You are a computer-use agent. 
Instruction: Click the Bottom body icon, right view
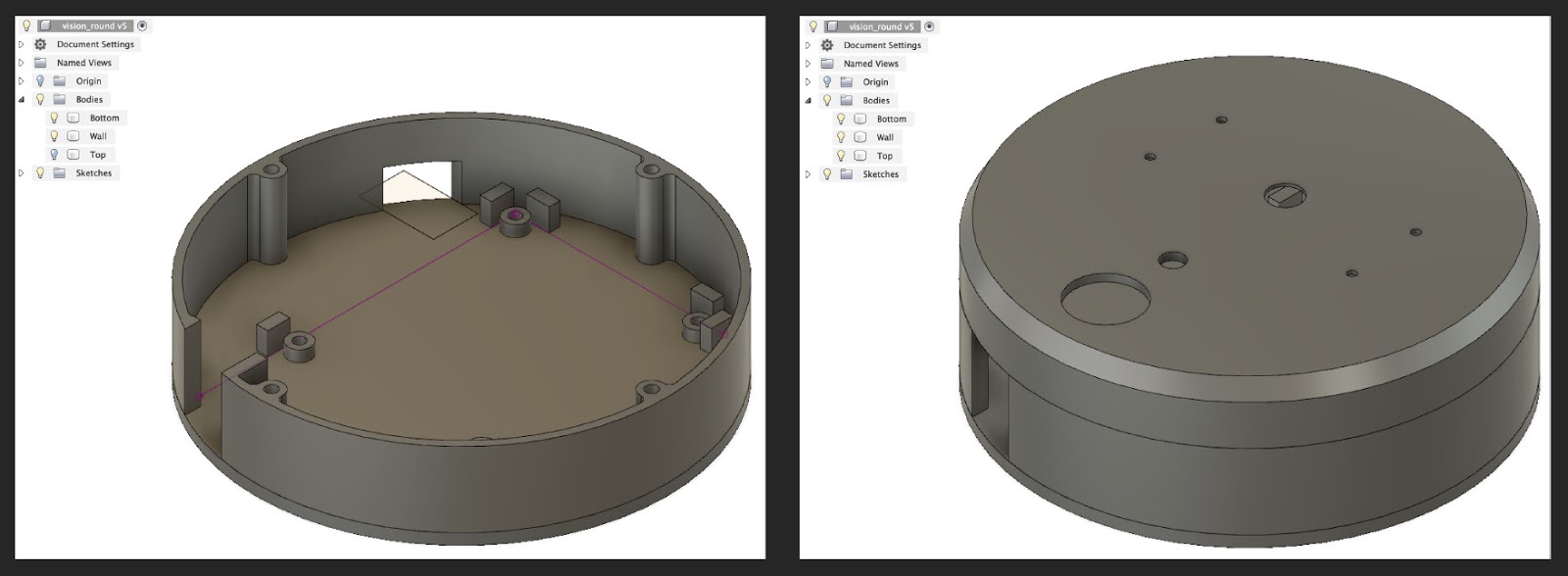click(x=859, y=119)
